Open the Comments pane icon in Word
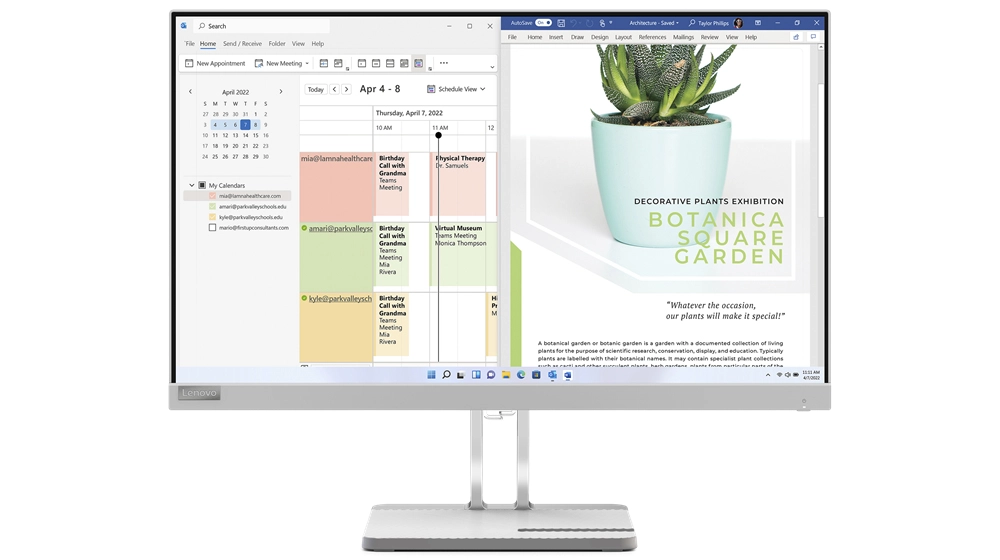The image size is (1000, 560). 813,37
